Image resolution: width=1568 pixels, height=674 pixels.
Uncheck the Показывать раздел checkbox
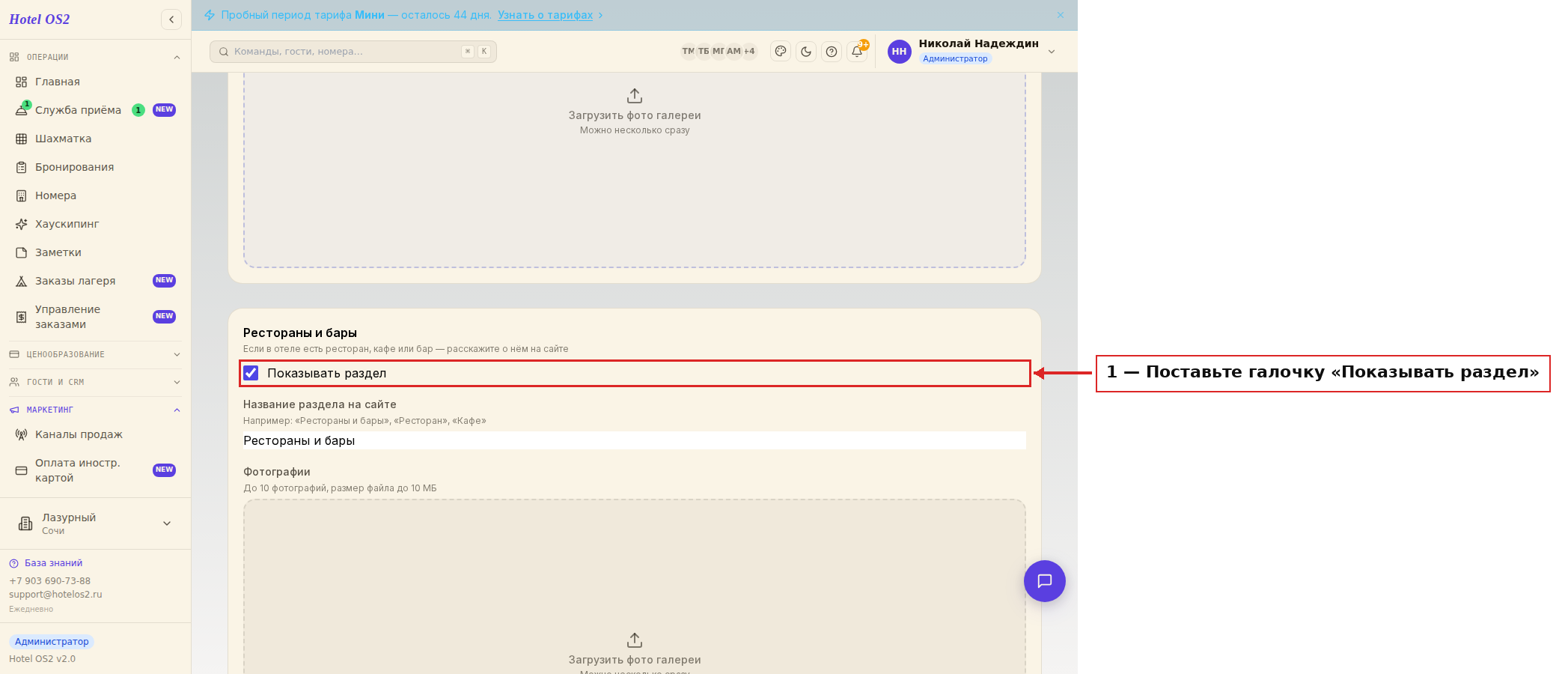pos(251,373)
